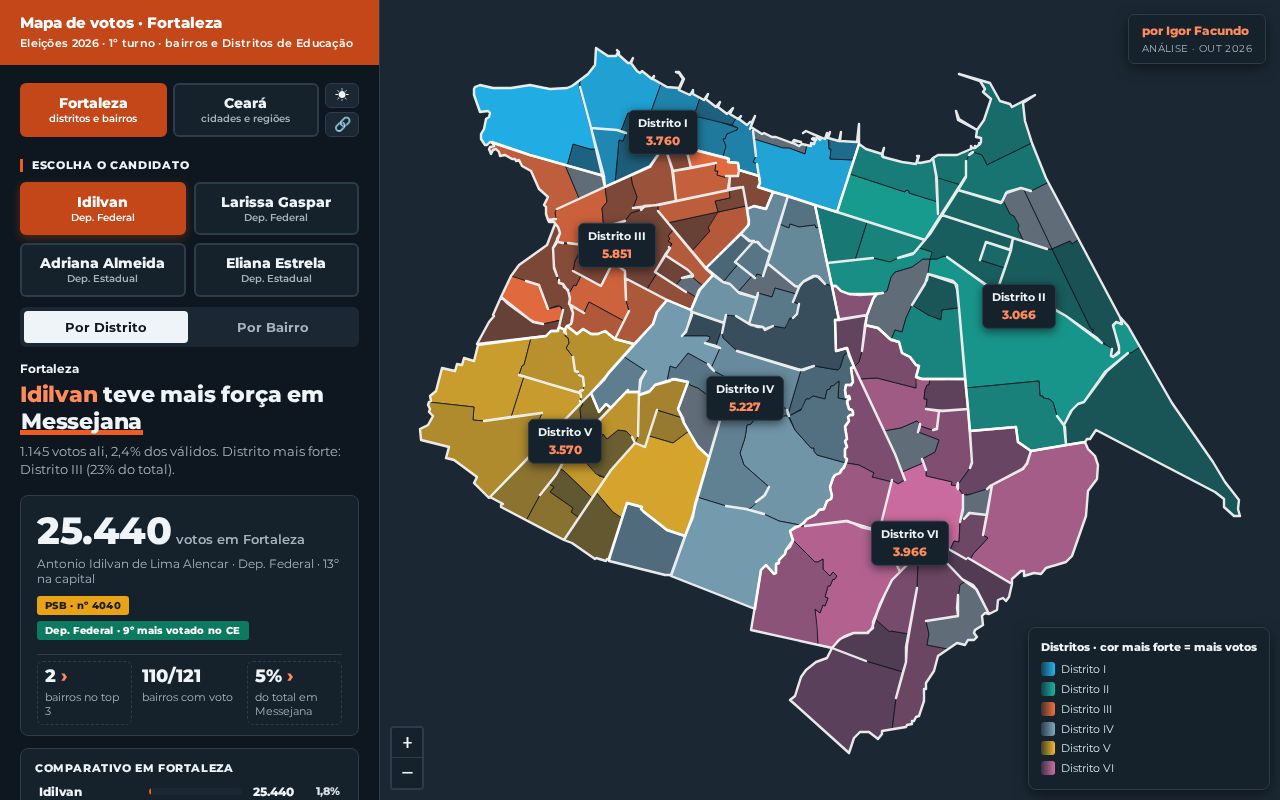Choose candidate Eliana Estrela
Image resolution: width=1280 pixels, height=800 pixels.
point(276,270)
